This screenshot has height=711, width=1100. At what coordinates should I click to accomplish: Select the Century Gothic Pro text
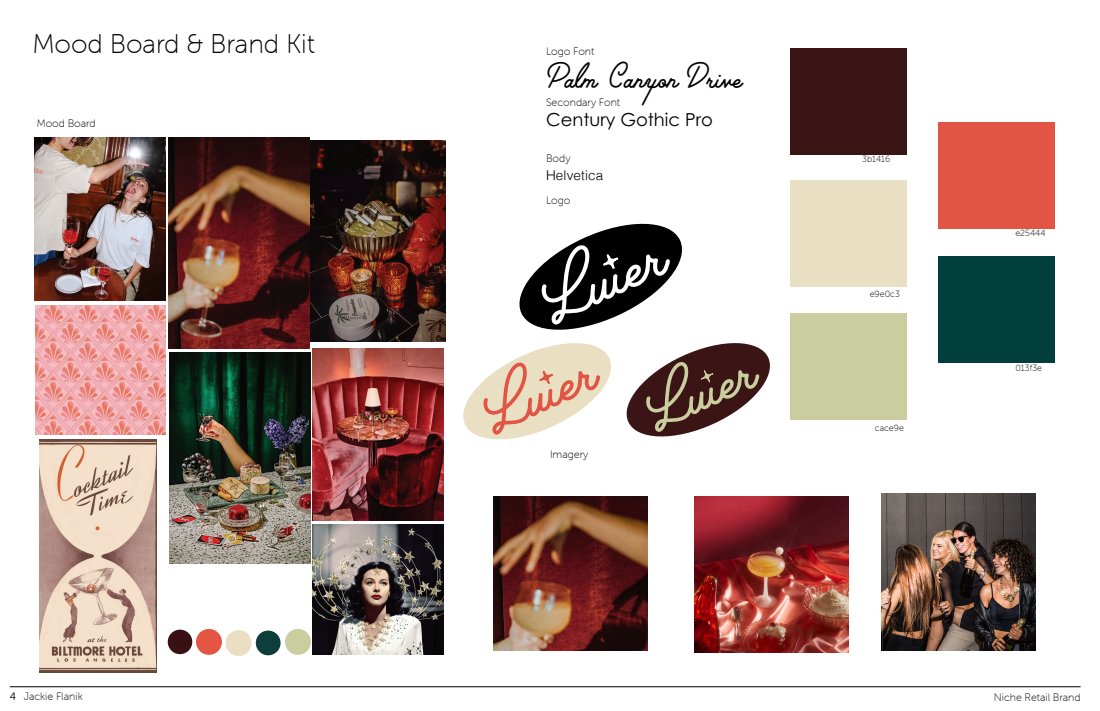629,120
